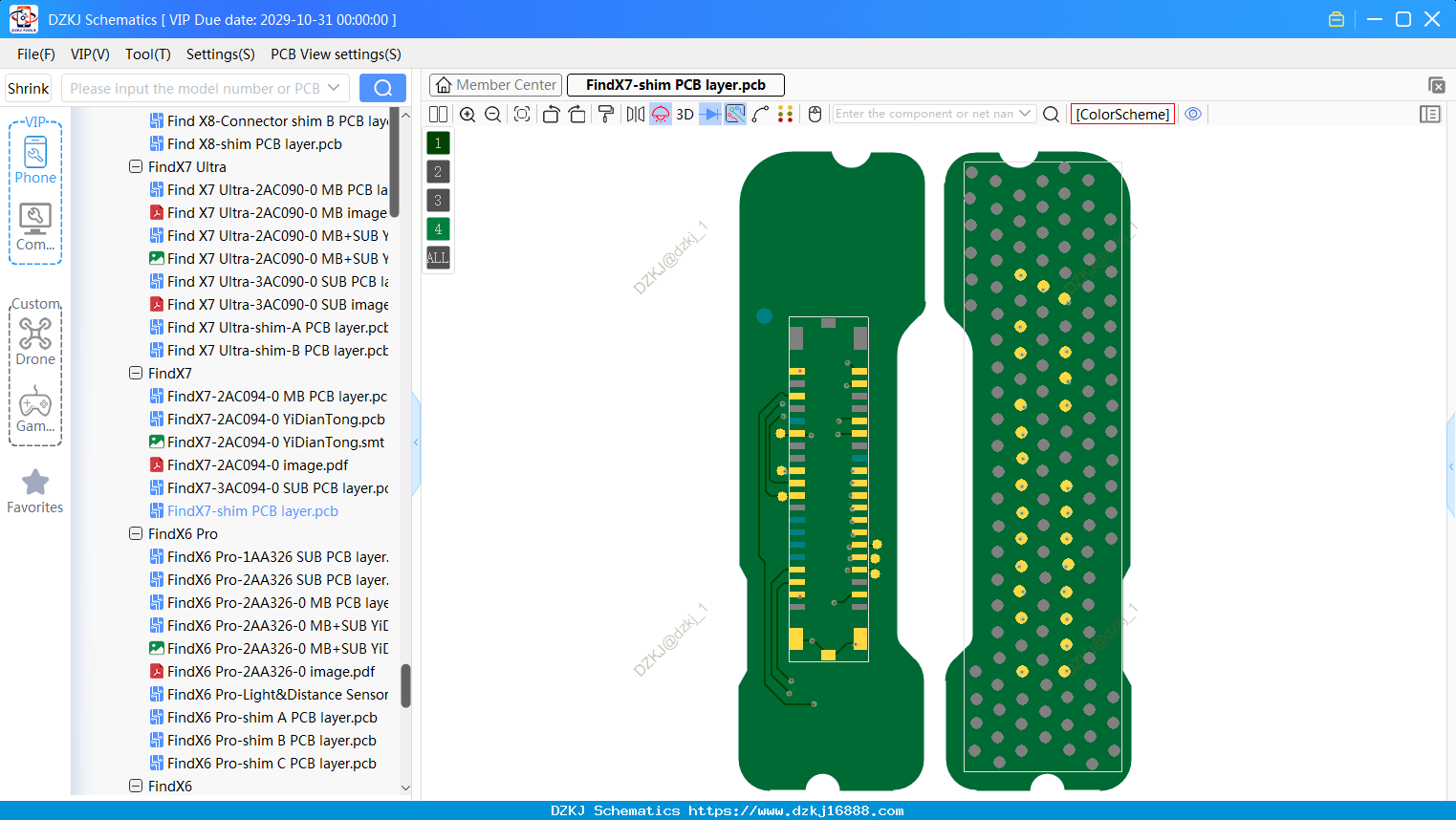Select the Drone category icon
This screenshot has height=820, width=1456.
(x=35, y=341)
